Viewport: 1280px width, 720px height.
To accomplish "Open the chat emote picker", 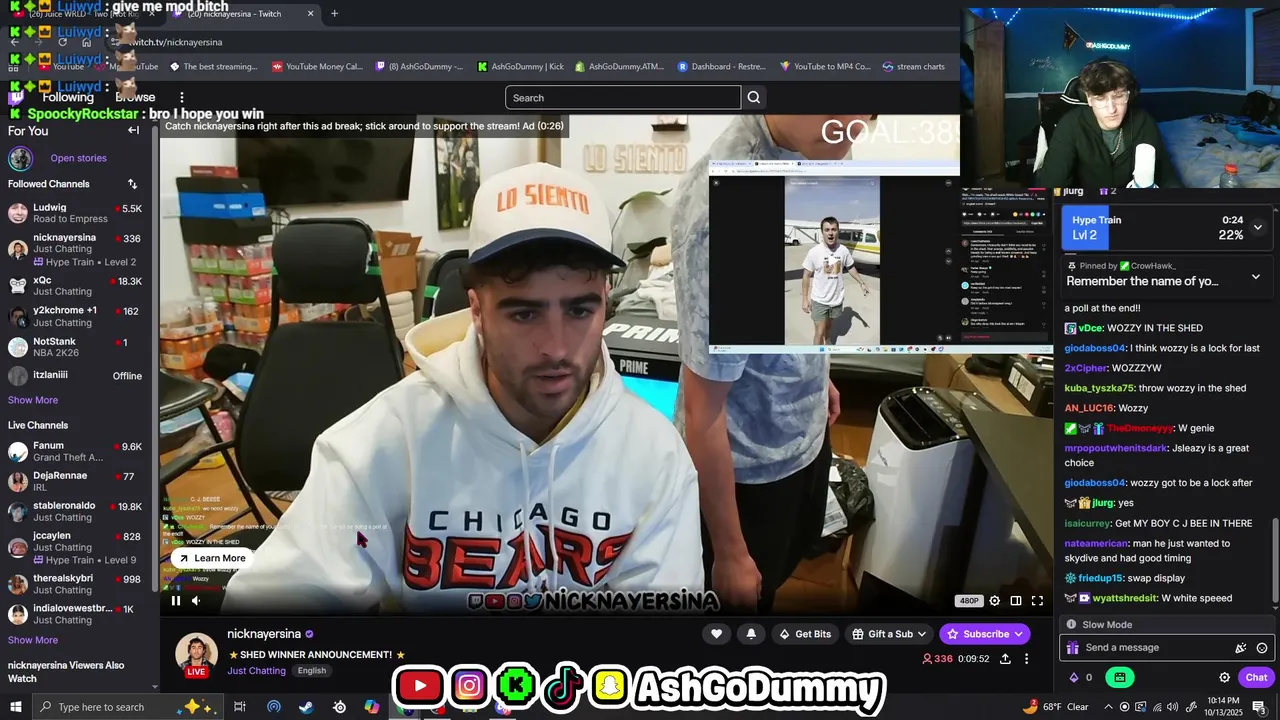I will click(x=1262, y=648).
